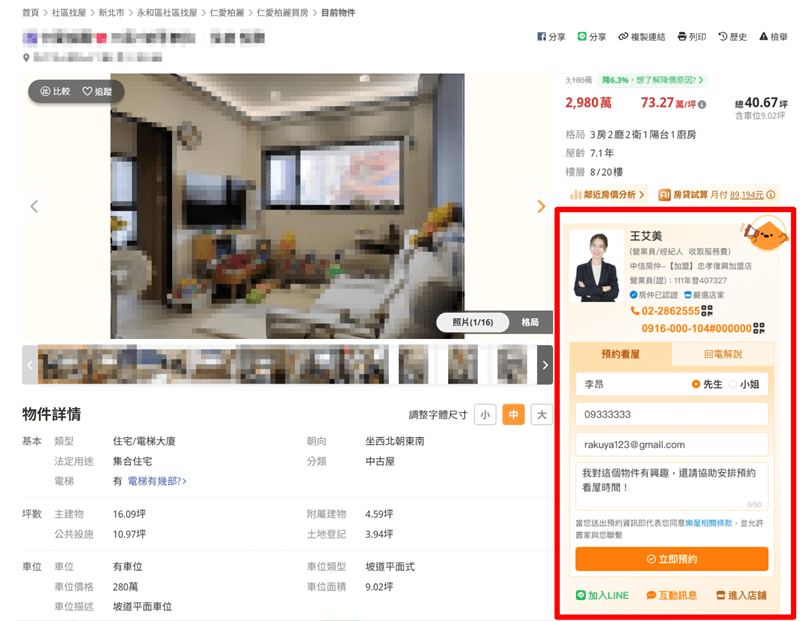This screenshot has height=621, width=800.
Task: Copy link using 複製連結
Action: click(641, 37)
